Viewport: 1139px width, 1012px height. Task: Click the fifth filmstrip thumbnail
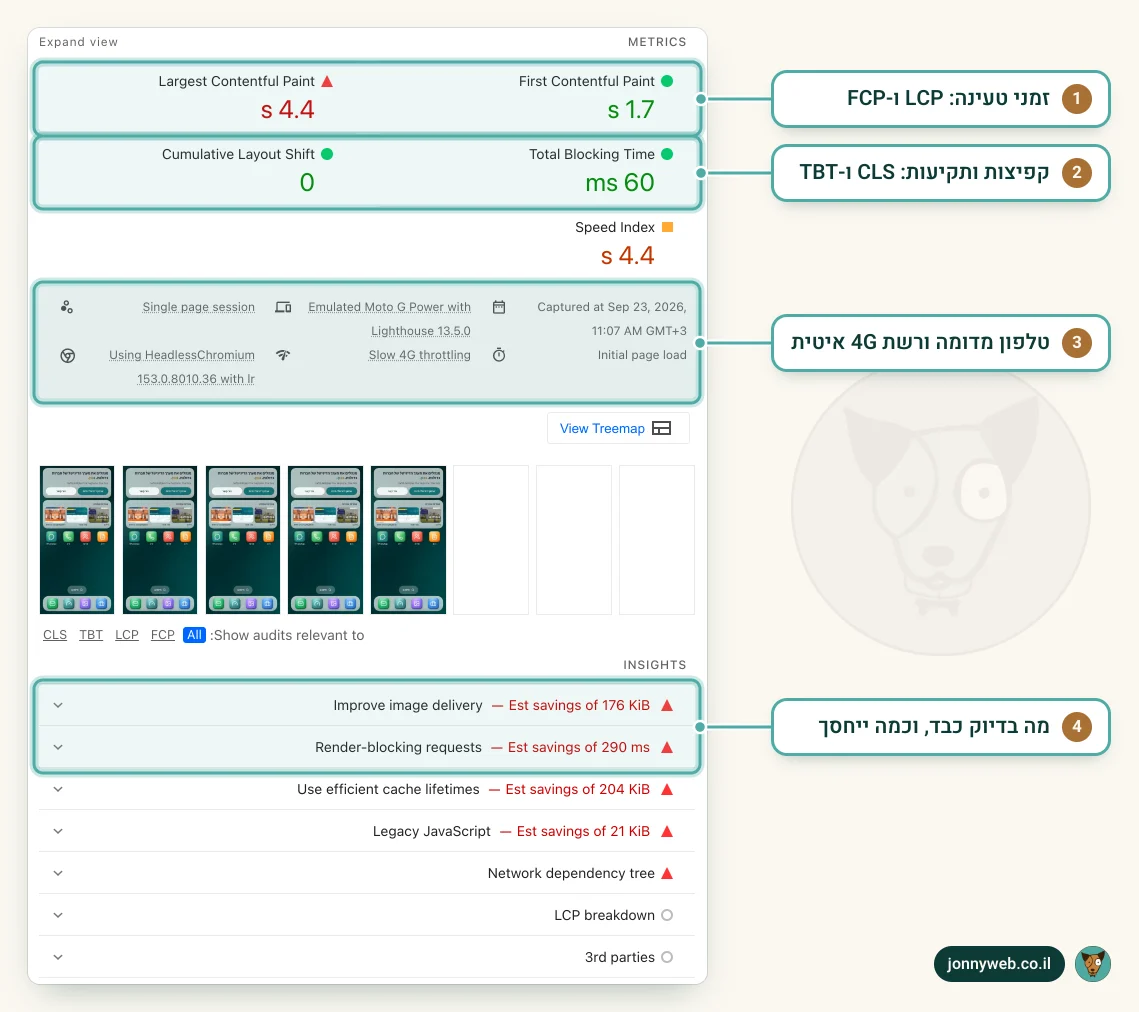pos(408,540)
